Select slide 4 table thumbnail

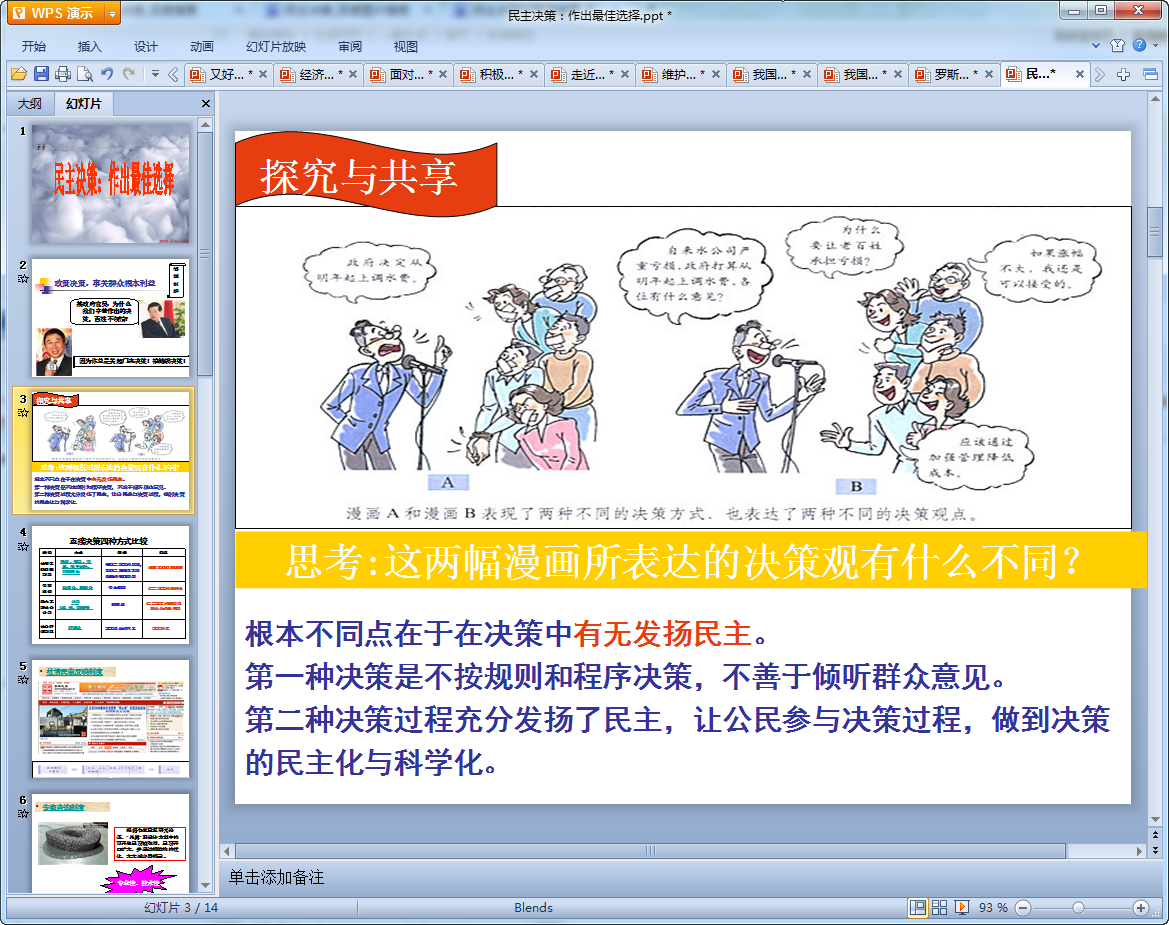pyautogui.click(x=110, y=584)
